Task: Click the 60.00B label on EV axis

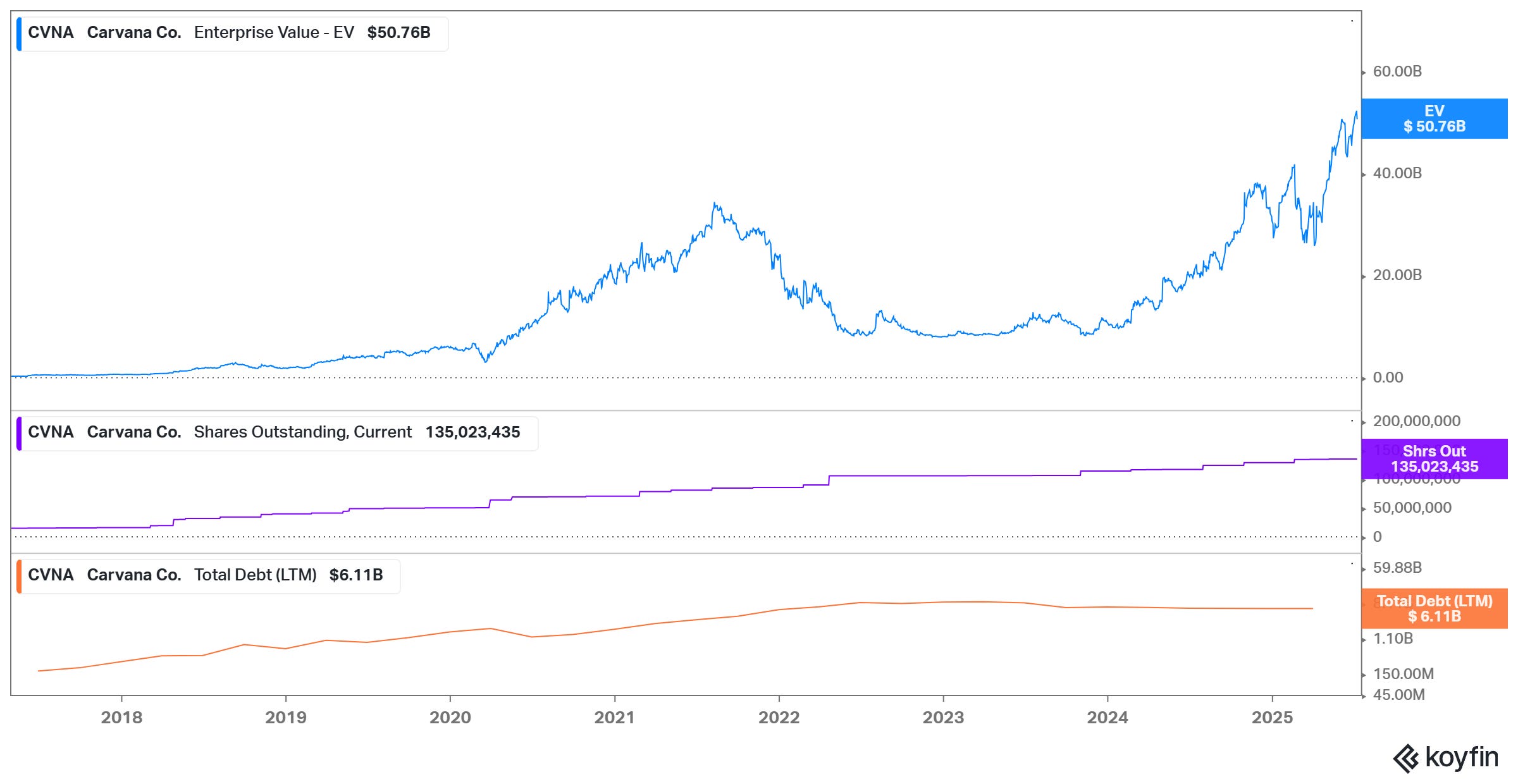Action: point(1397,71)
